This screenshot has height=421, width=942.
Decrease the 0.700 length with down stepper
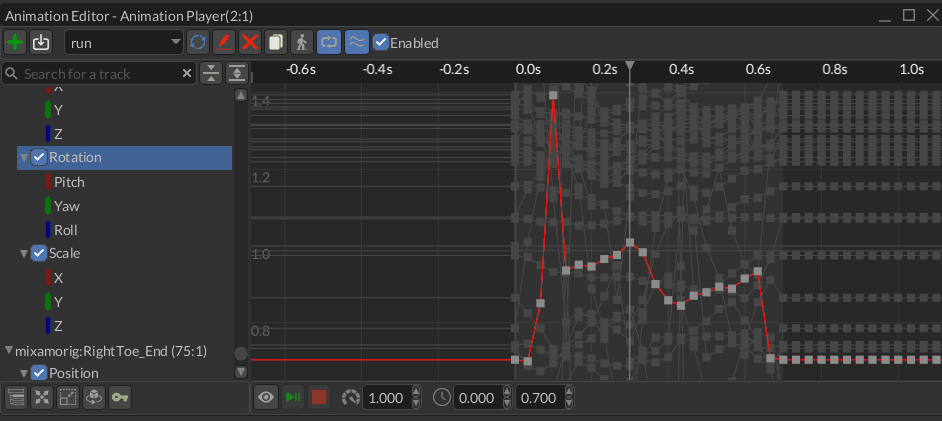569,403
